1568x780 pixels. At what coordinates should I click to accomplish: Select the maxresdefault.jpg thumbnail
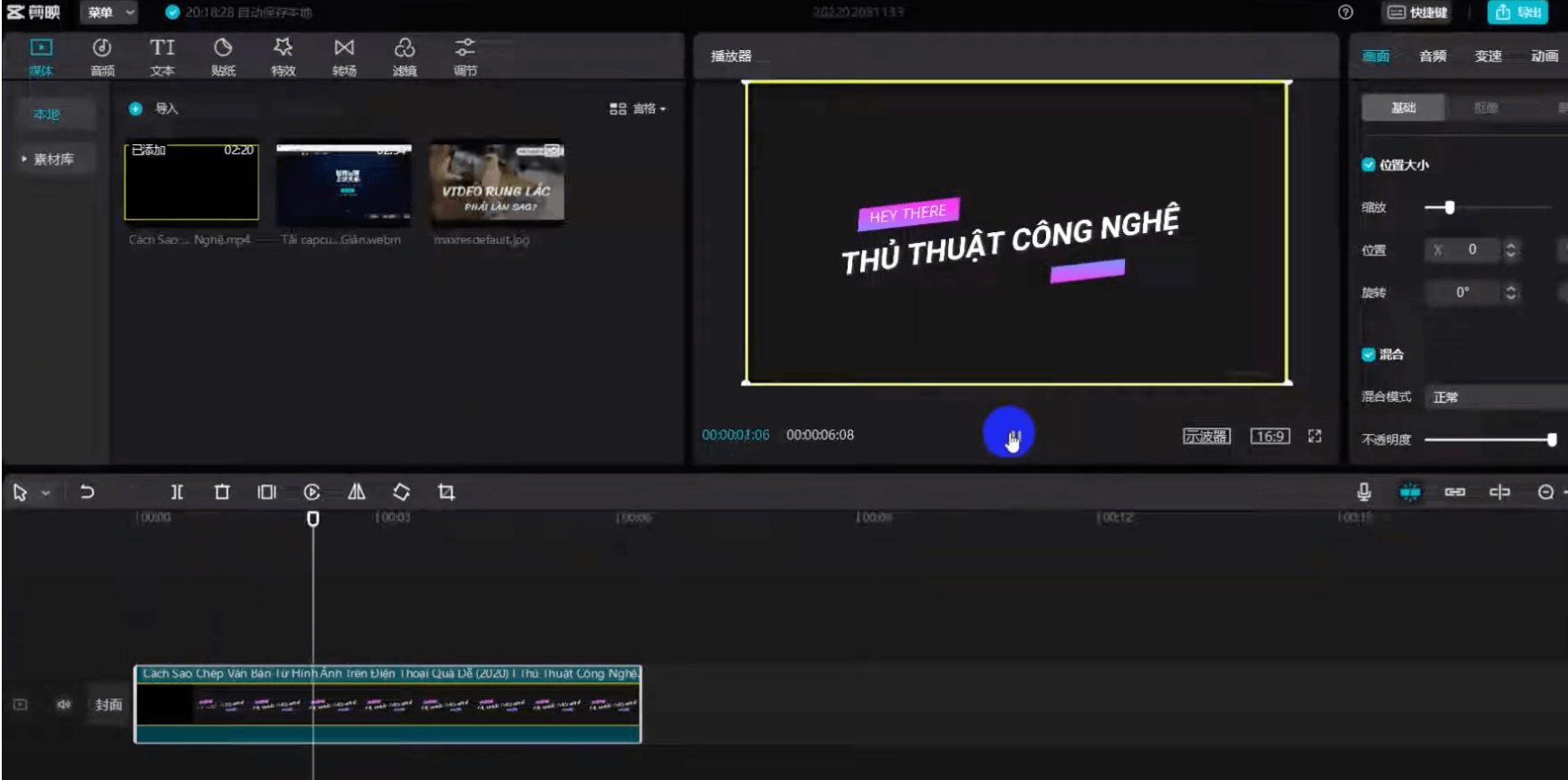click(497, 182)
